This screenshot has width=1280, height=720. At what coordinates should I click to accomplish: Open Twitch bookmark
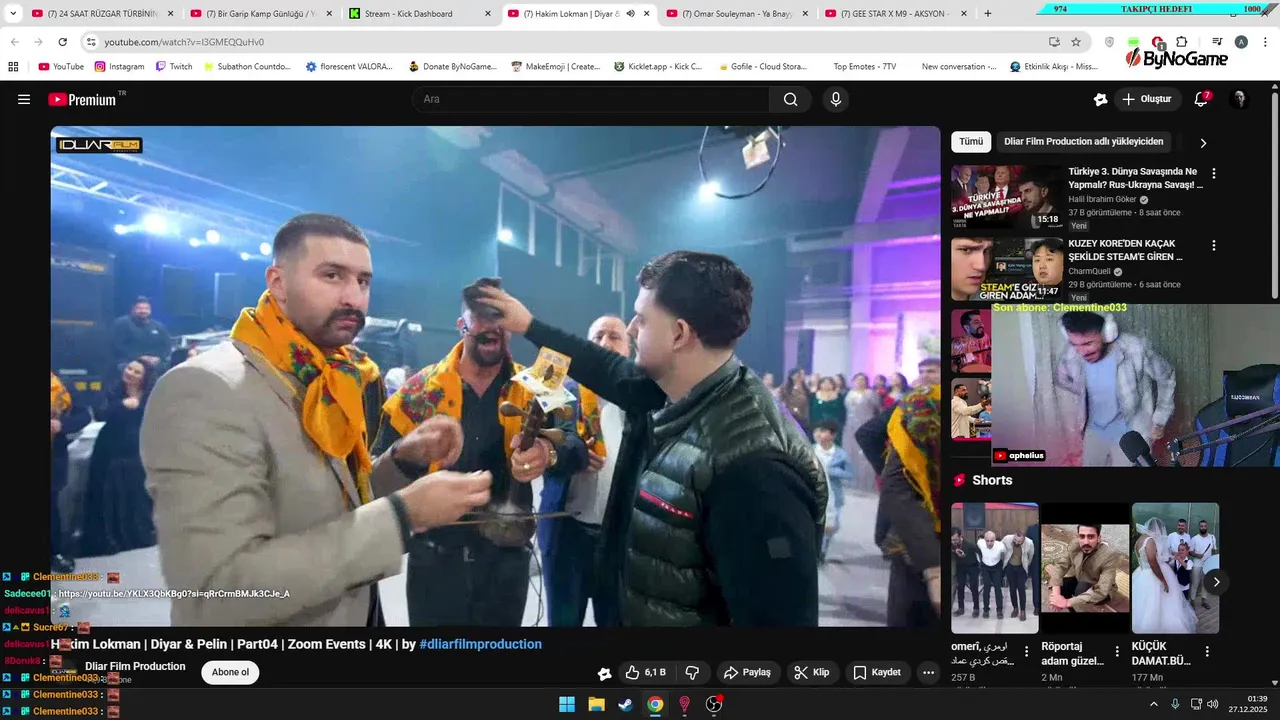click(174, 66)
